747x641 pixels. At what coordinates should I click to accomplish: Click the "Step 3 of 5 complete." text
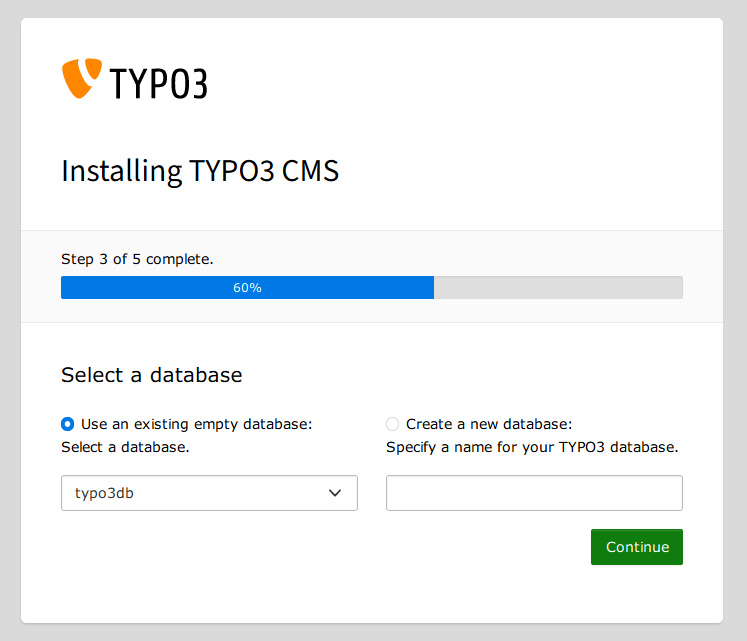(137, 259)
